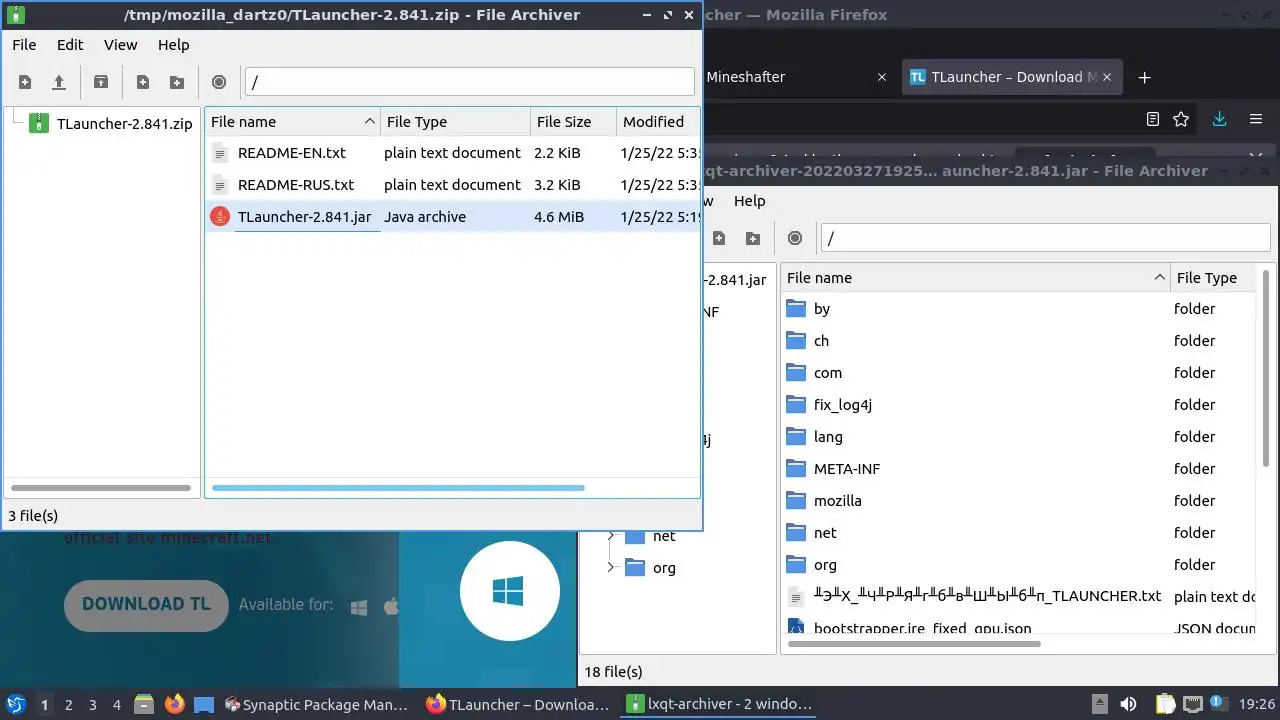This screenshot has height=720, width=1280.
Task: Click Stop circle icon in jar archiver window
Action: tap(795, 238)
